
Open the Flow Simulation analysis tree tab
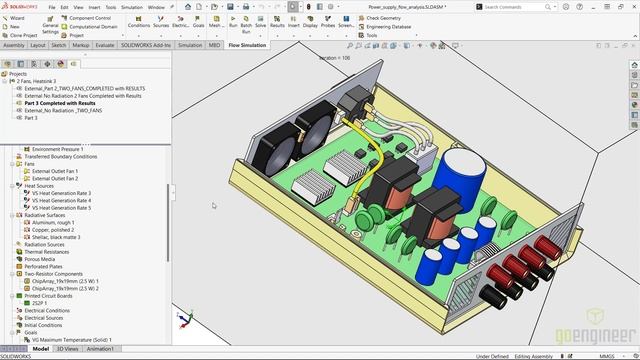tap(74, 64)
